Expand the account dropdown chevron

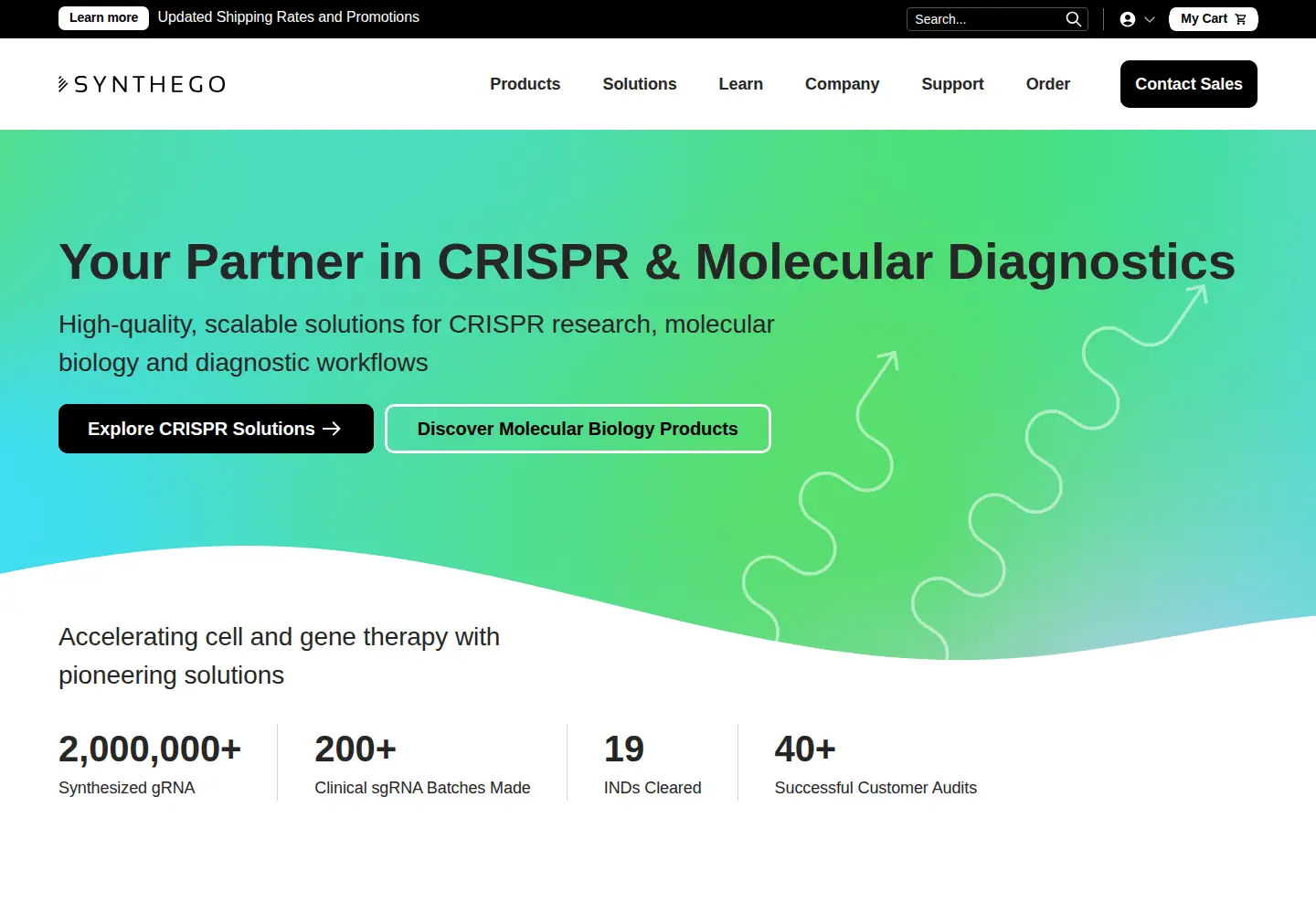click(1150, 19)
